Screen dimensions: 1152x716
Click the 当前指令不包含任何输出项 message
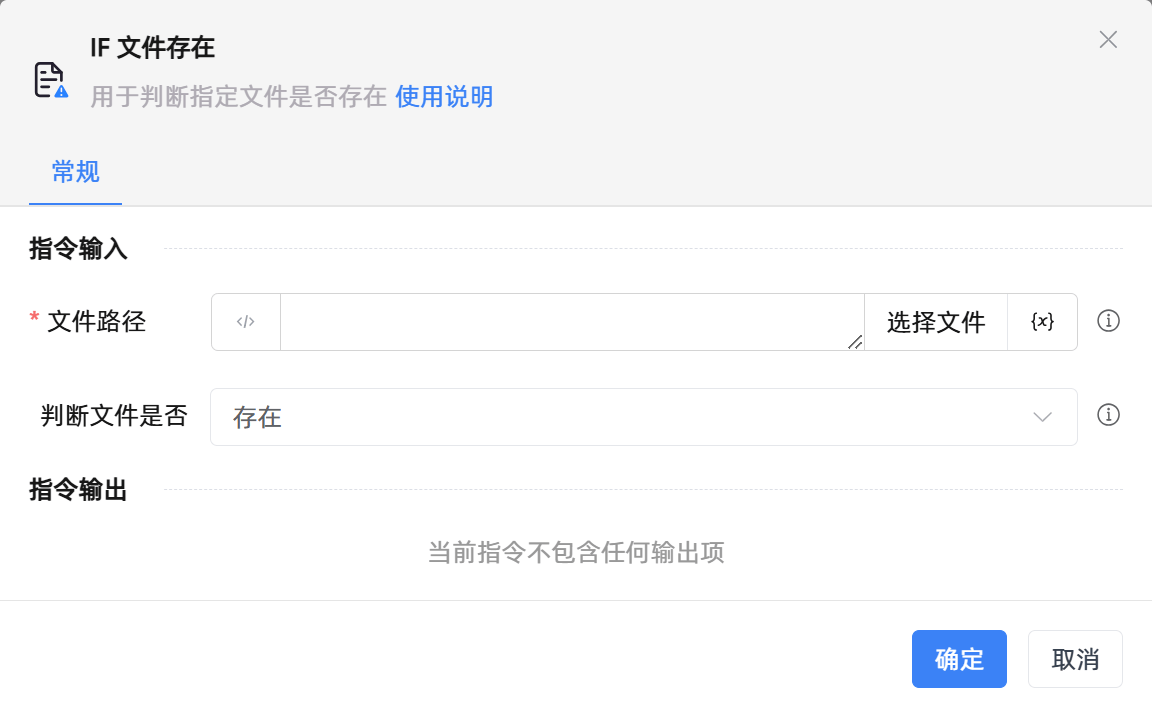click(576, 552)
